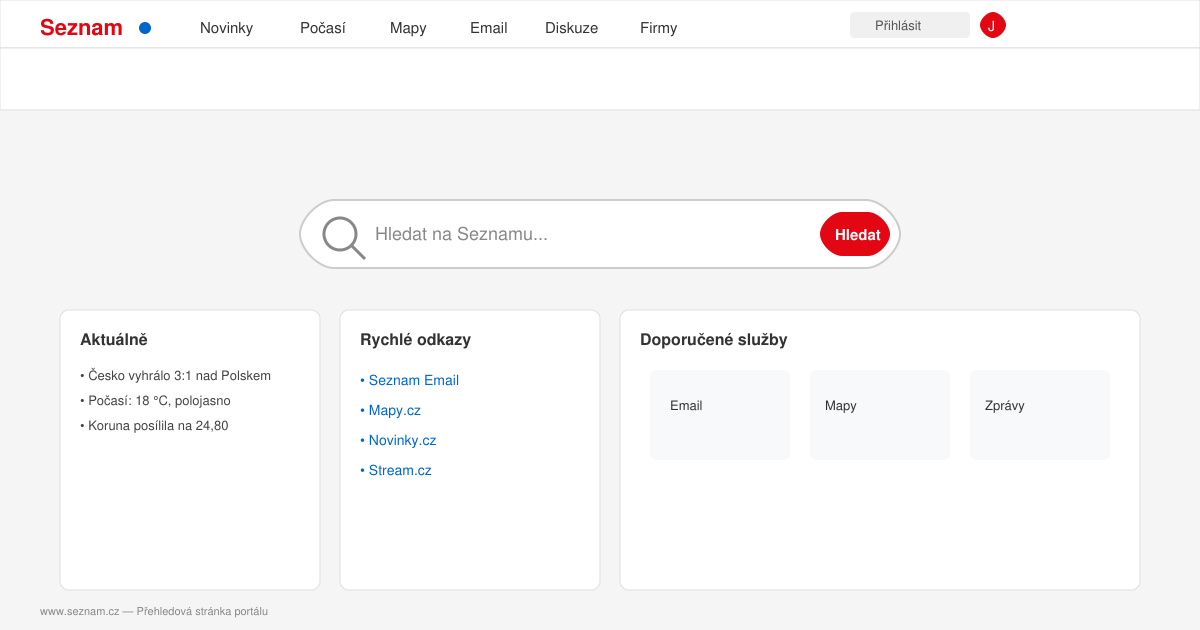
Task: Go to Počasí in the navigation bar
Action: 323,28
